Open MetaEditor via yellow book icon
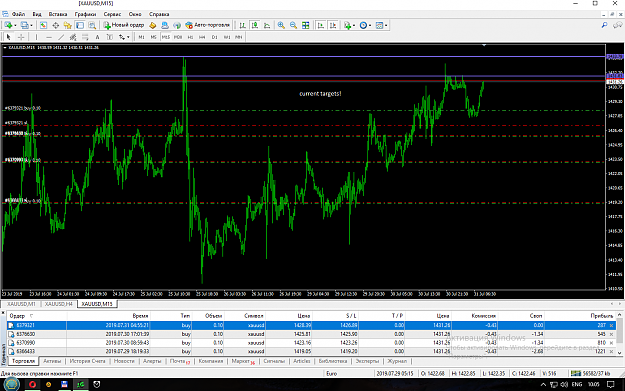625x391 pixels. coord(153,25)
